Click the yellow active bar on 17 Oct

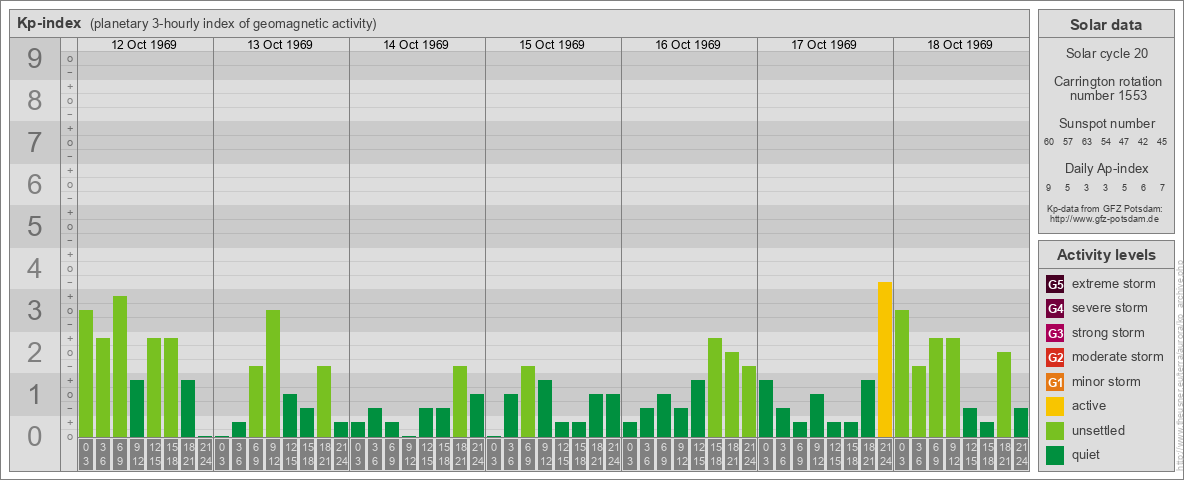[x=885, y=359]
